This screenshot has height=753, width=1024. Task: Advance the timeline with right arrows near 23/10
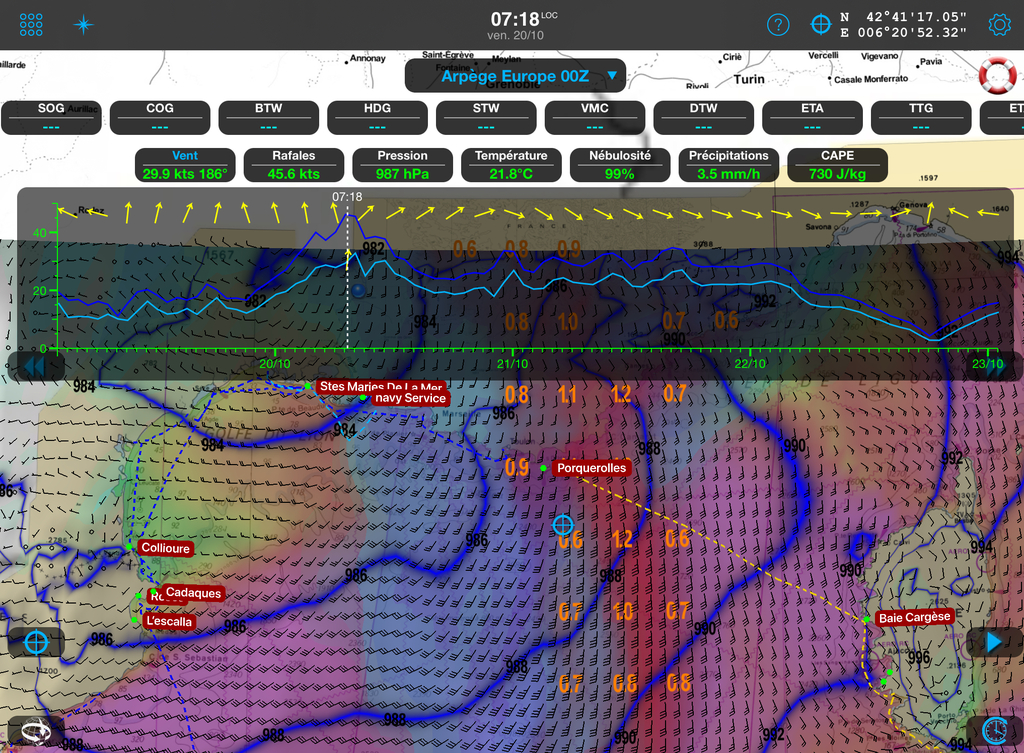[x=995, y=367]
